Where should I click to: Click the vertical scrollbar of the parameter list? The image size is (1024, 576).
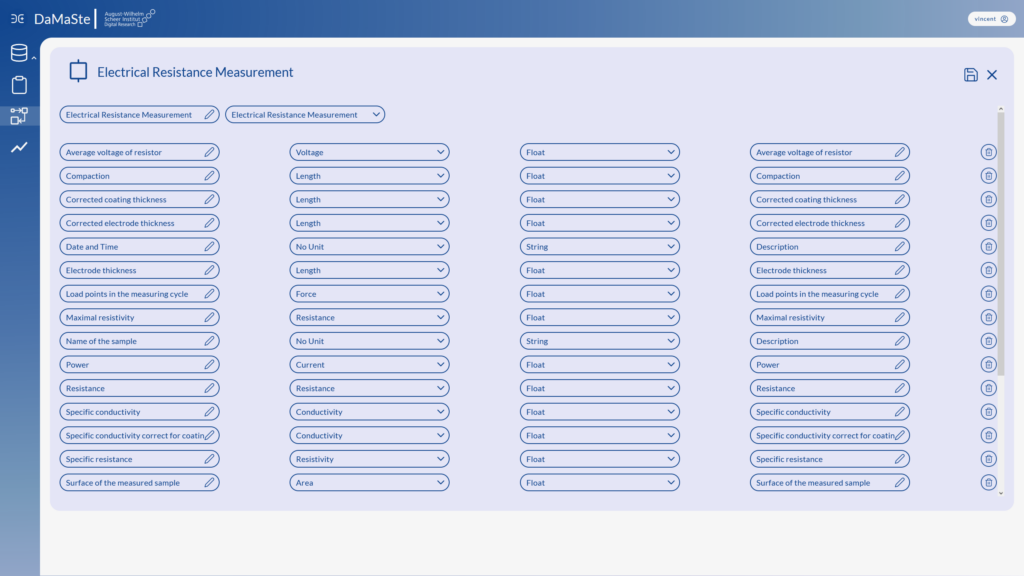[1000, 243]
